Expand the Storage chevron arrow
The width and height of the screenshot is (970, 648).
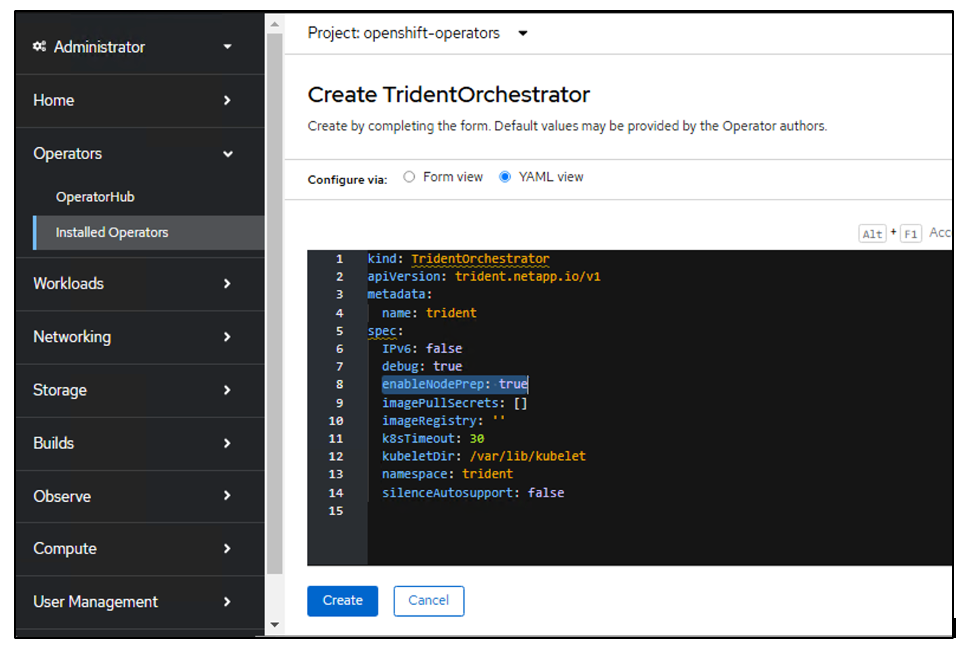coord(227,390)
